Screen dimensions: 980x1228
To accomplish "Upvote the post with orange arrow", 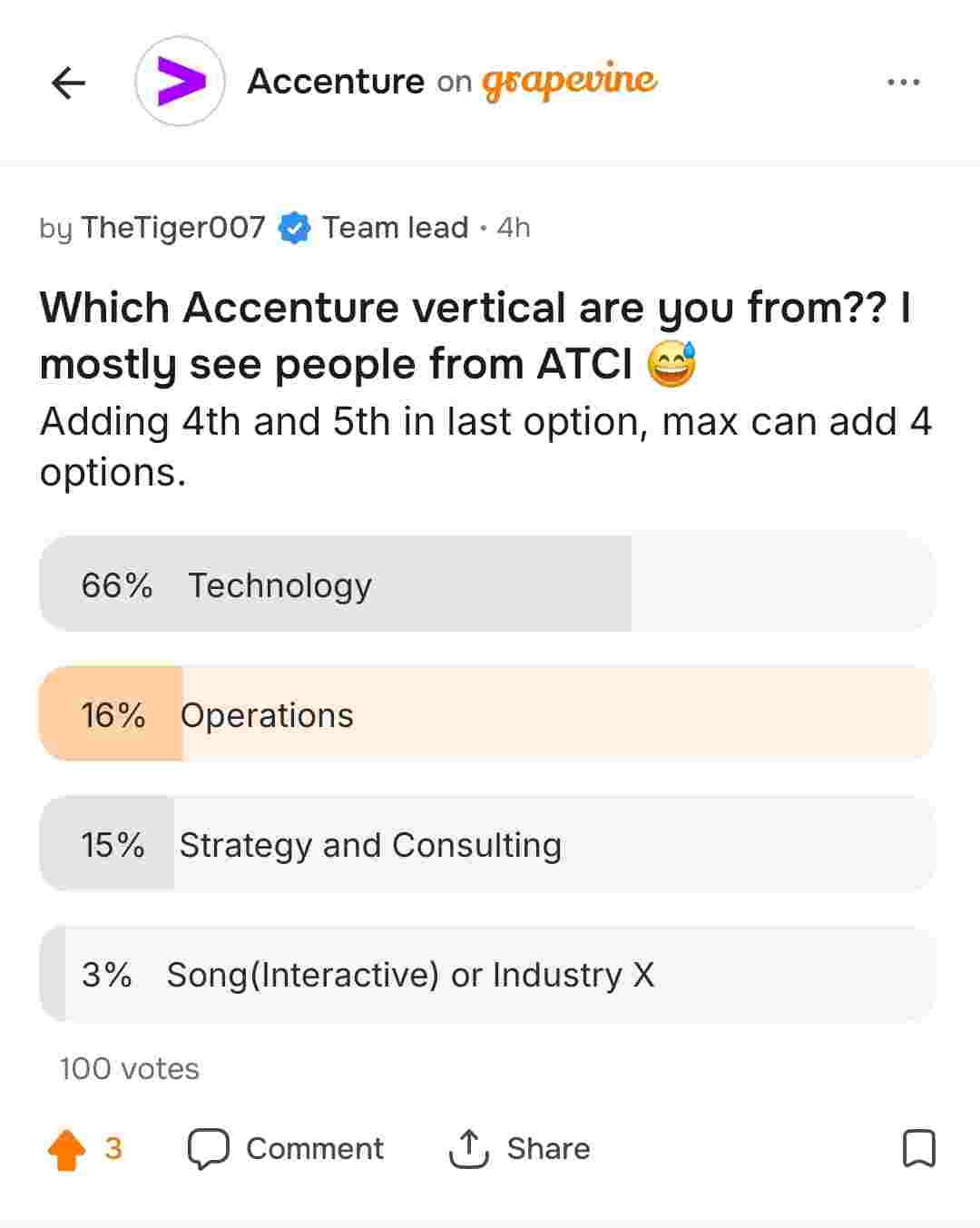I will click(x=66, y=1149).
